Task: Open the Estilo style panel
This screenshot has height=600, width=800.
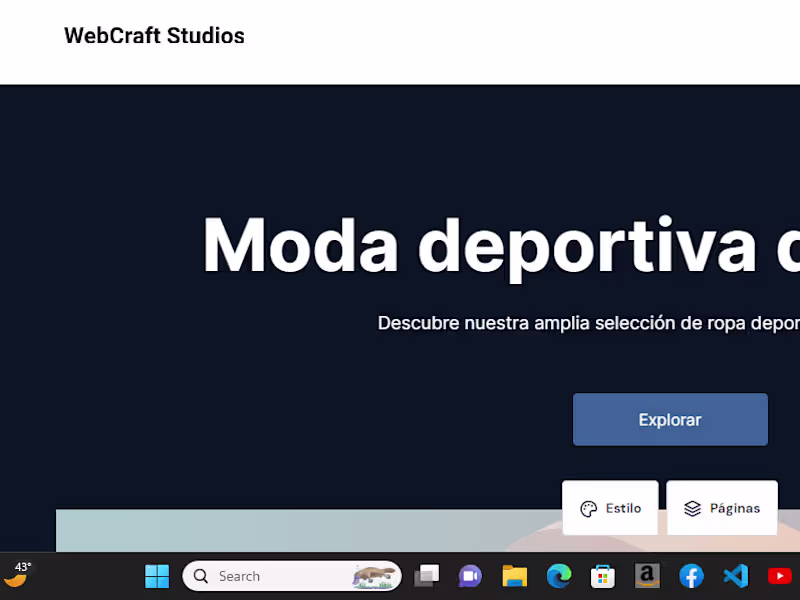Action: pos(610,508)
